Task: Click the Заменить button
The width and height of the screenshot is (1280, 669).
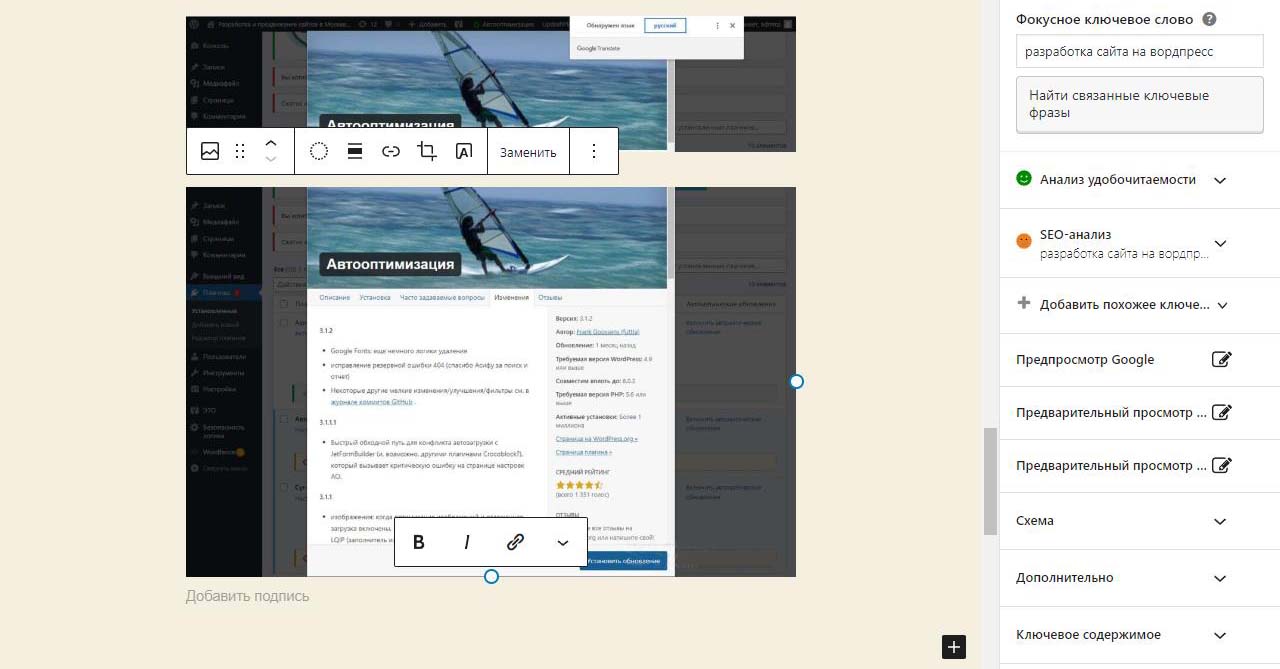Action: [528, 152]
